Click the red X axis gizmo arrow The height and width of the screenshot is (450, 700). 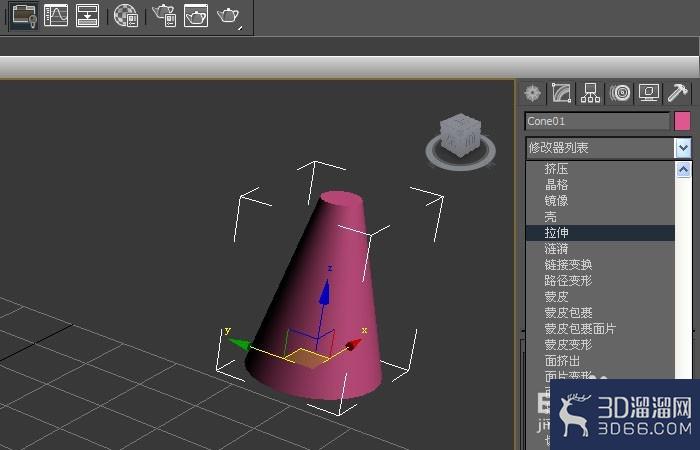354,344
